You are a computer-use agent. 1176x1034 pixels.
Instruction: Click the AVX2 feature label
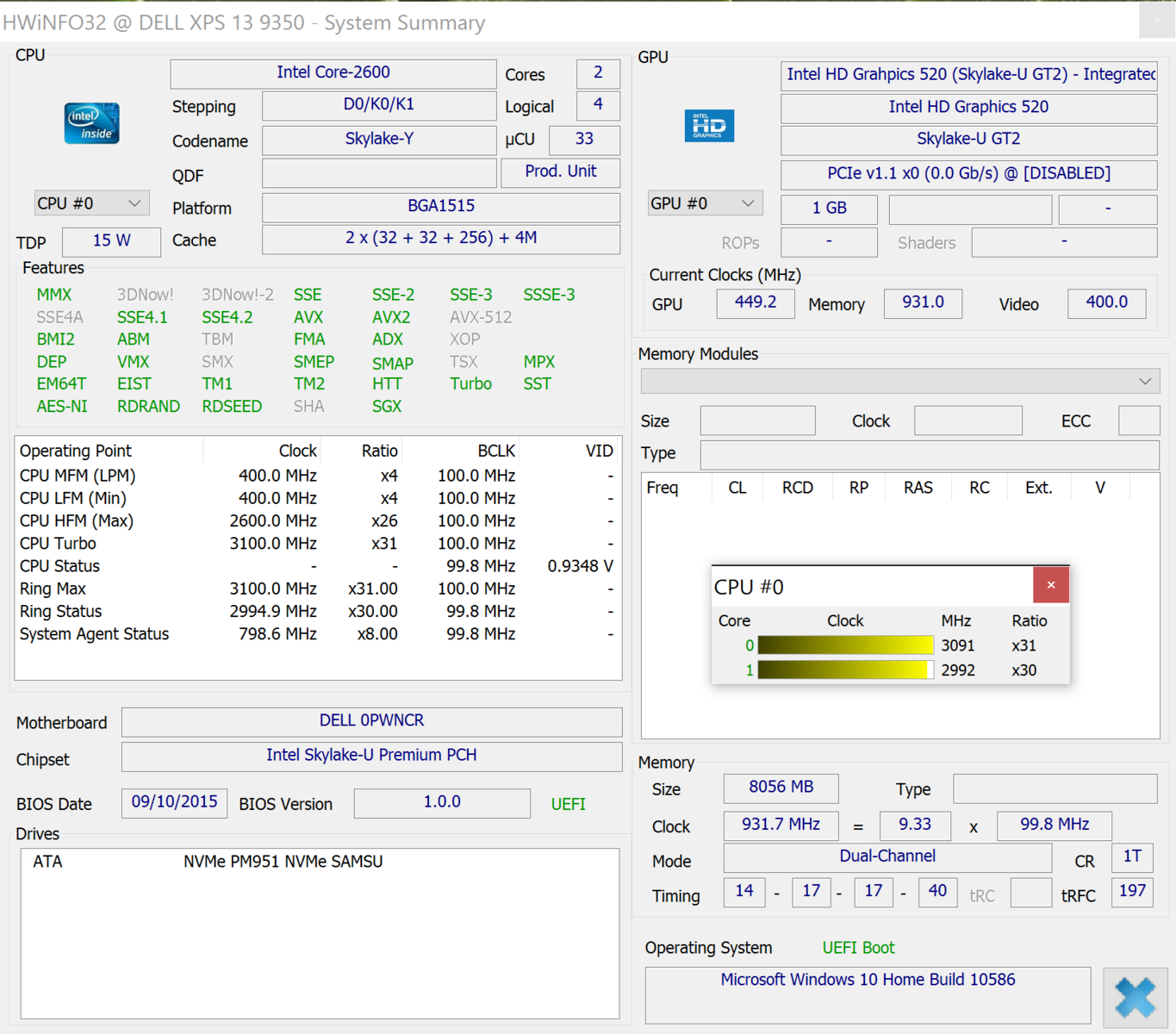point(391,317)
